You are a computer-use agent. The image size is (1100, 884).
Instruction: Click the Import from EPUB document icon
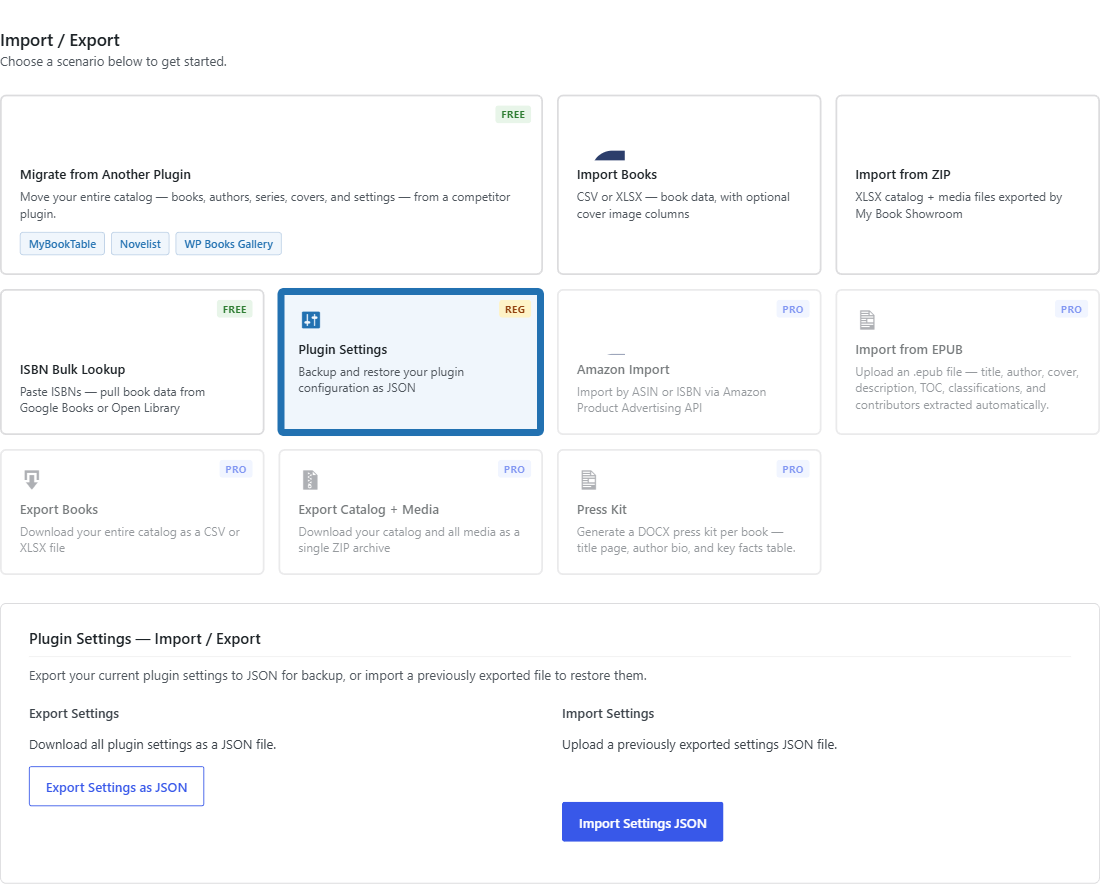867,320
